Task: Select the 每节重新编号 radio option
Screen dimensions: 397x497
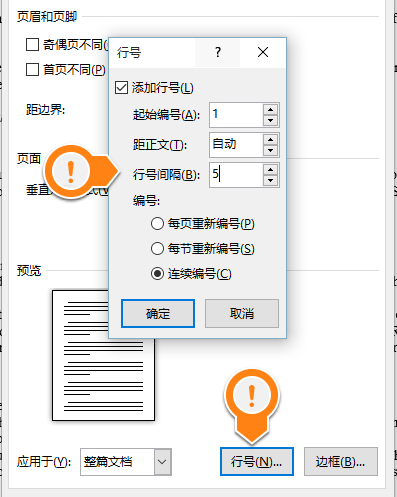Action: tap(157, 249)
